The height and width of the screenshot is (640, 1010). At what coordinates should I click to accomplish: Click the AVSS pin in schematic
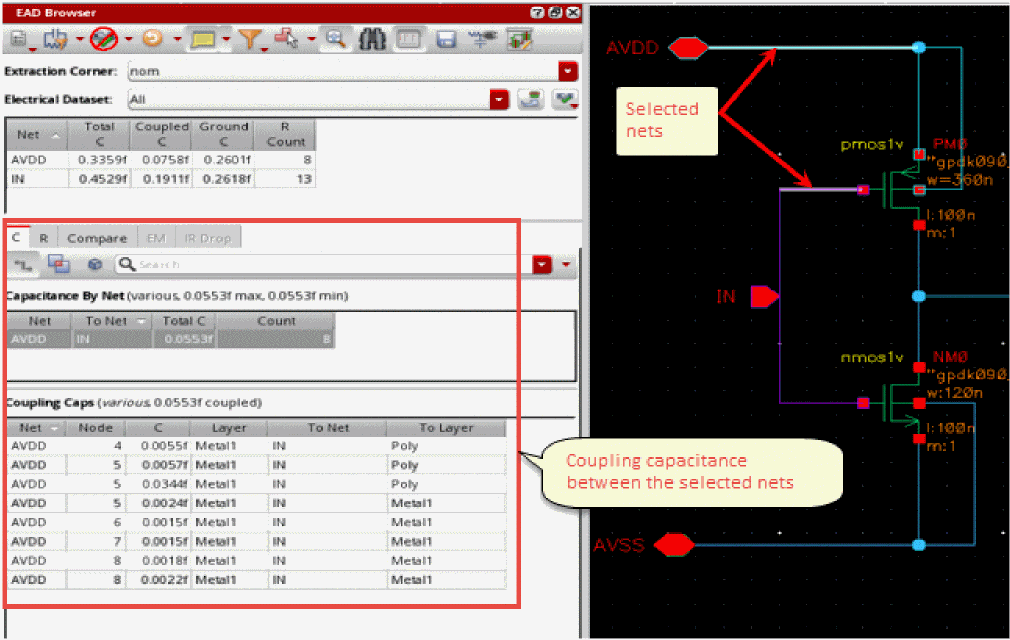[x=674, y=545]
